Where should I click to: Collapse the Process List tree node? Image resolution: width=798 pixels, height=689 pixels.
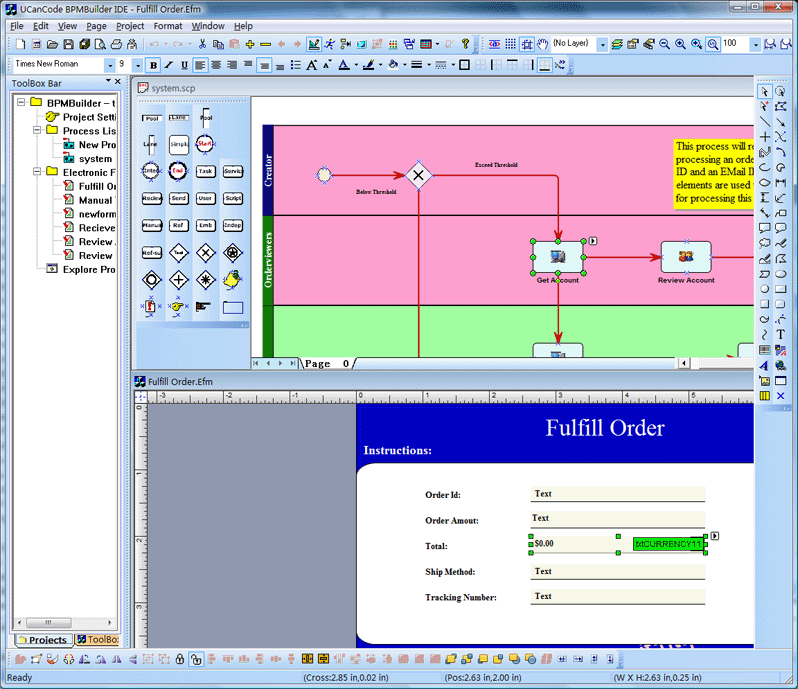click(37, 131)
